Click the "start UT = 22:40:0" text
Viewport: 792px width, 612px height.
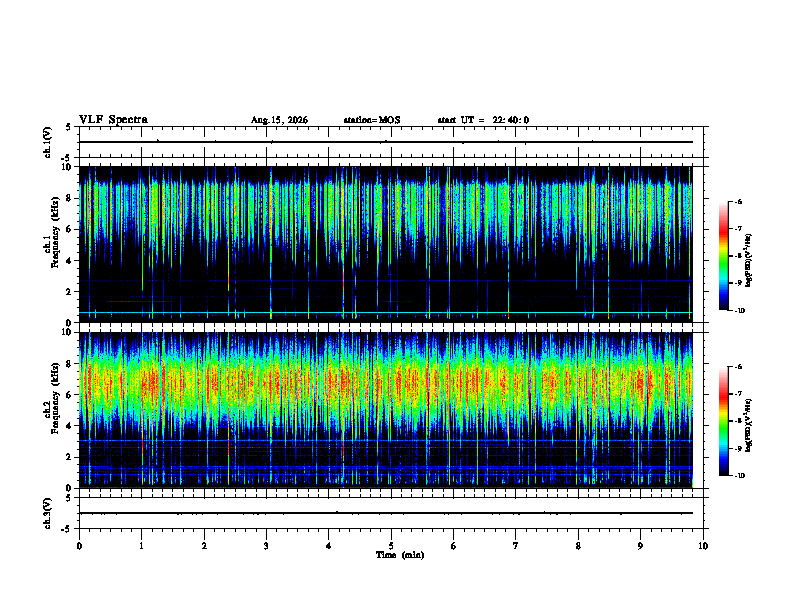click(x=483, y=120)
